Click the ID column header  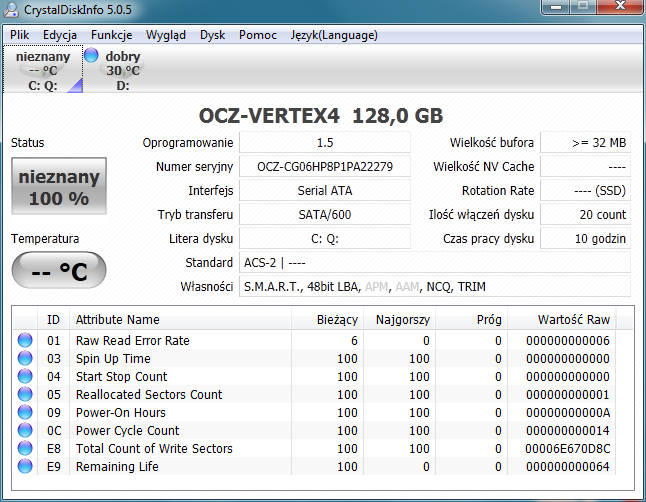[53, 319]
